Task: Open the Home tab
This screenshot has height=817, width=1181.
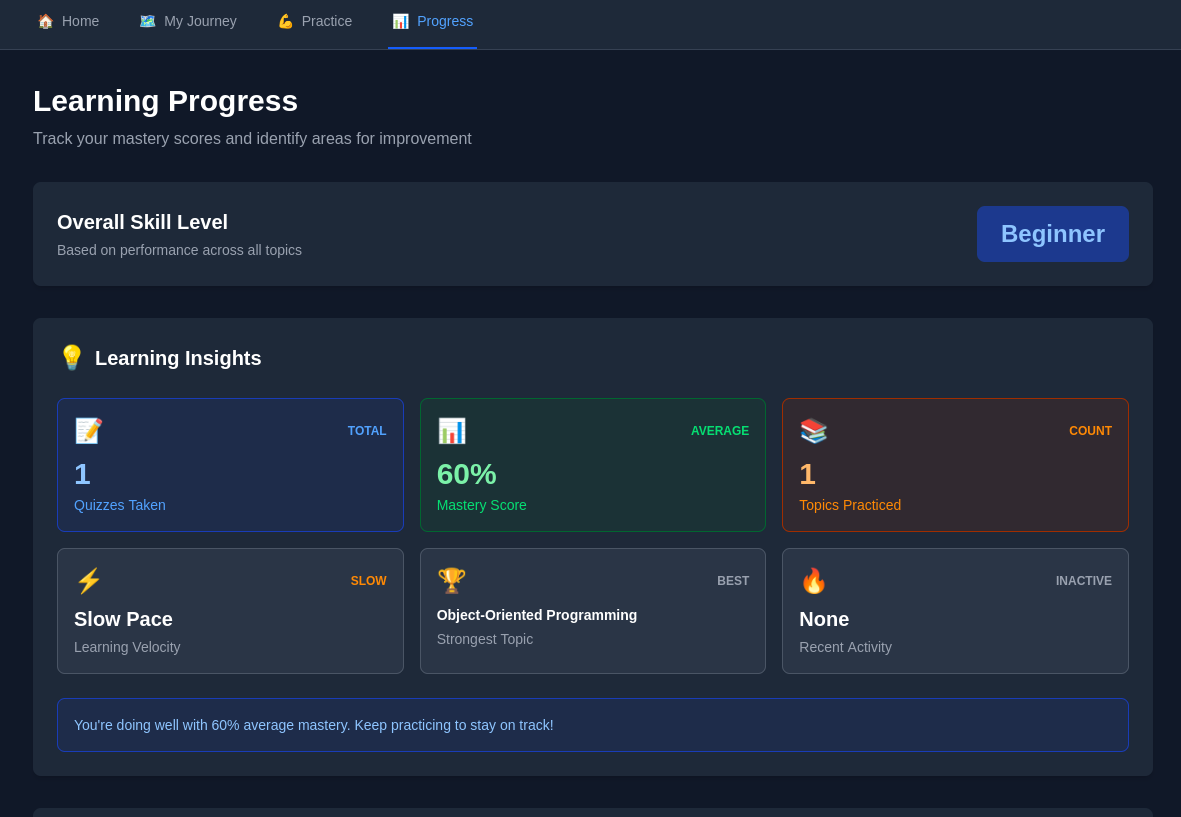Action: [68, 21]
